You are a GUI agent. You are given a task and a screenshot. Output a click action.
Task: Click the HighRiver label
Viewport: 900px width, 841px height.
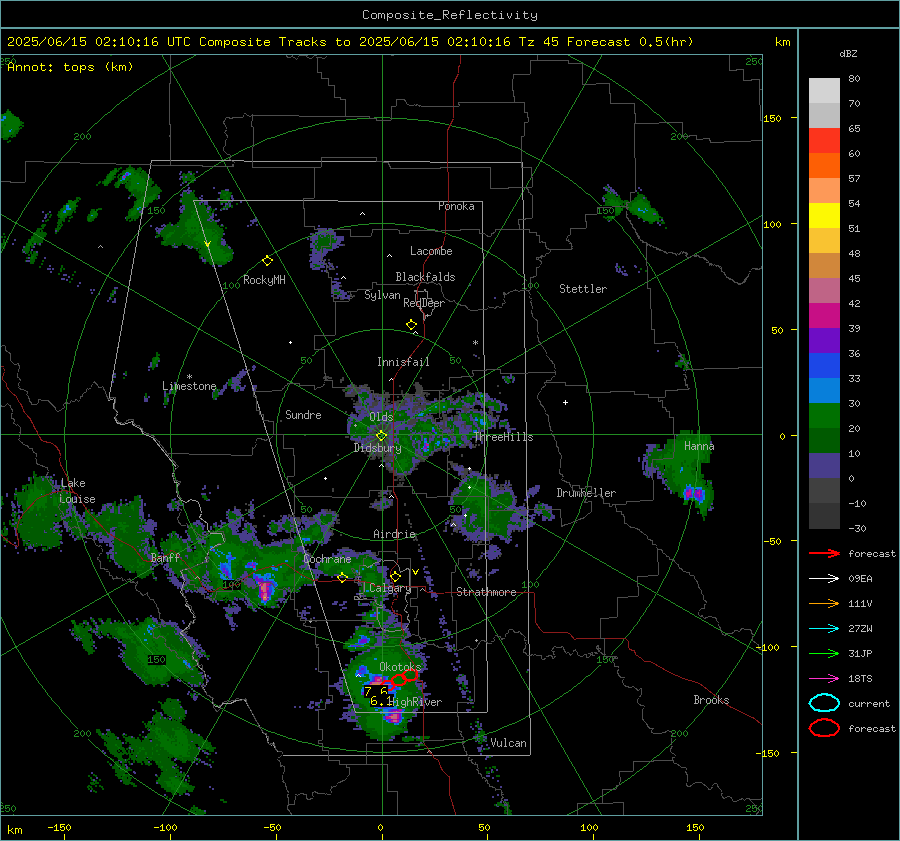tap(416, 702)
